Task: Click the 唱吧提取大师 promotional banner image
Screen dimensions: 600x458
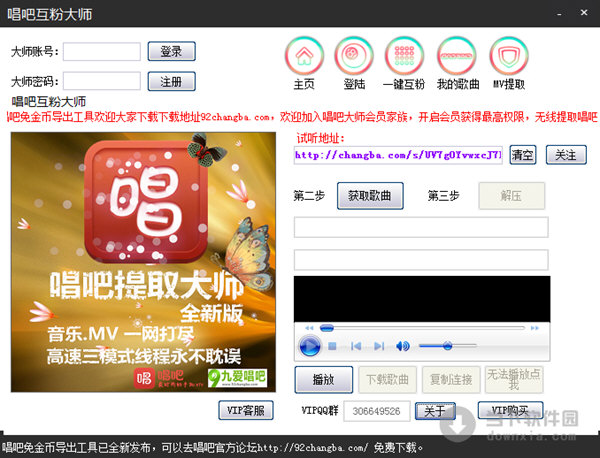Action: point(143,262)
